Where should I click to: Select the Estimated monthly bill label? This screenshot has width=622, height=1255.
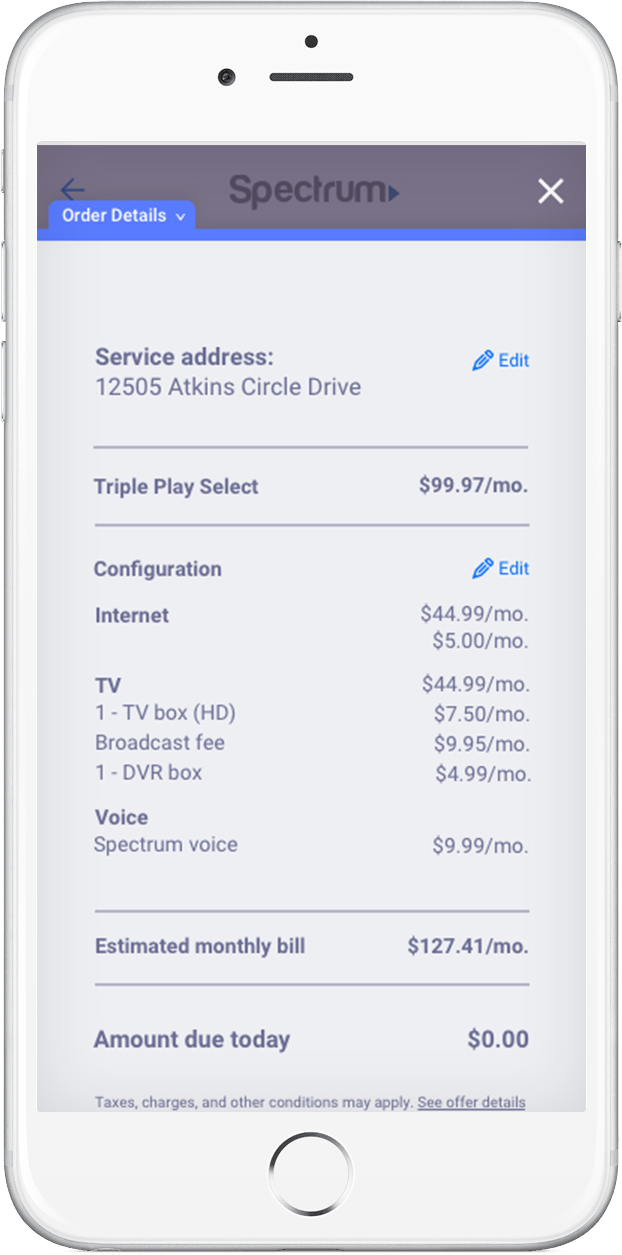pos(200,946)
